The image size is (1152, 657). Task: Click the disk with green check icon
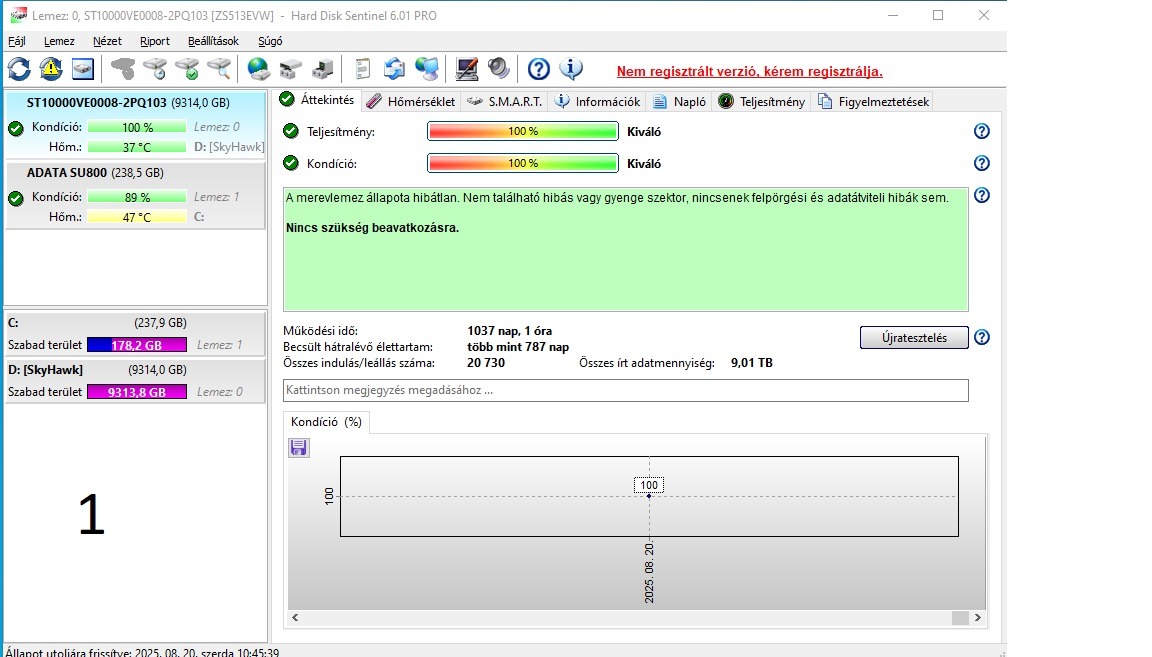(x=187, y=69)
